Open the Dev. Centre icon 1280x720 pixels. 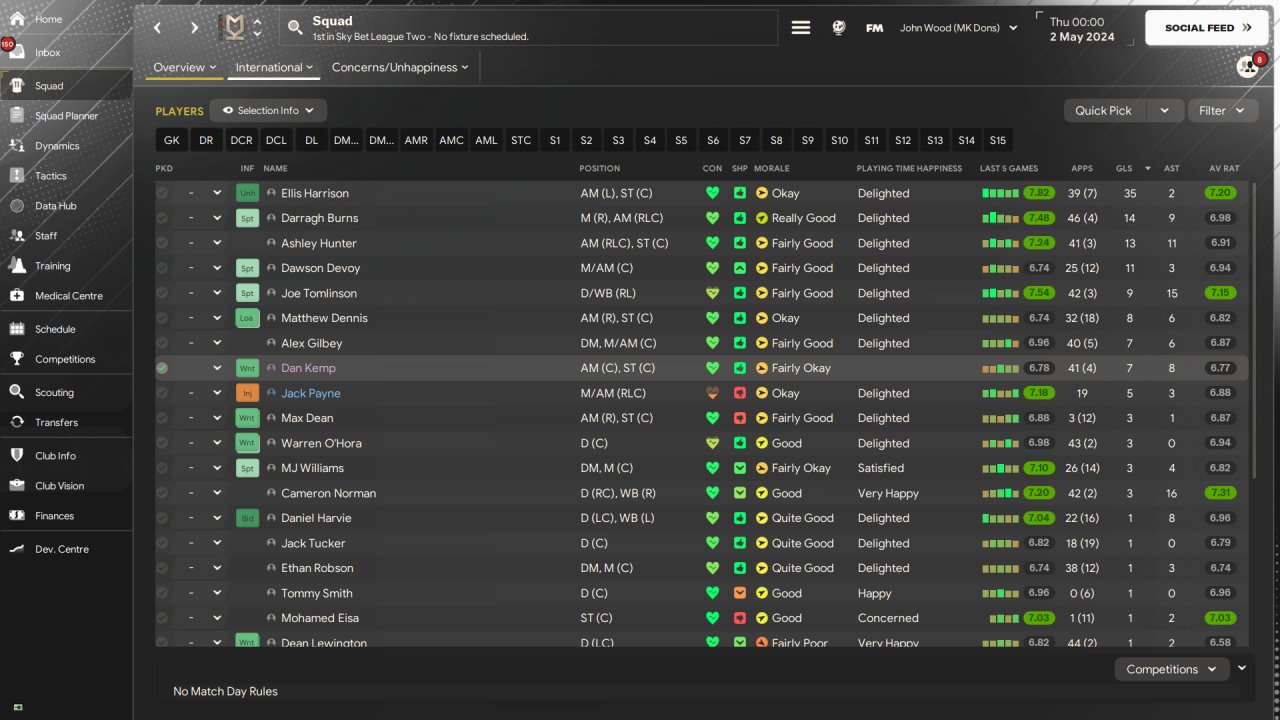click(17, 549)
